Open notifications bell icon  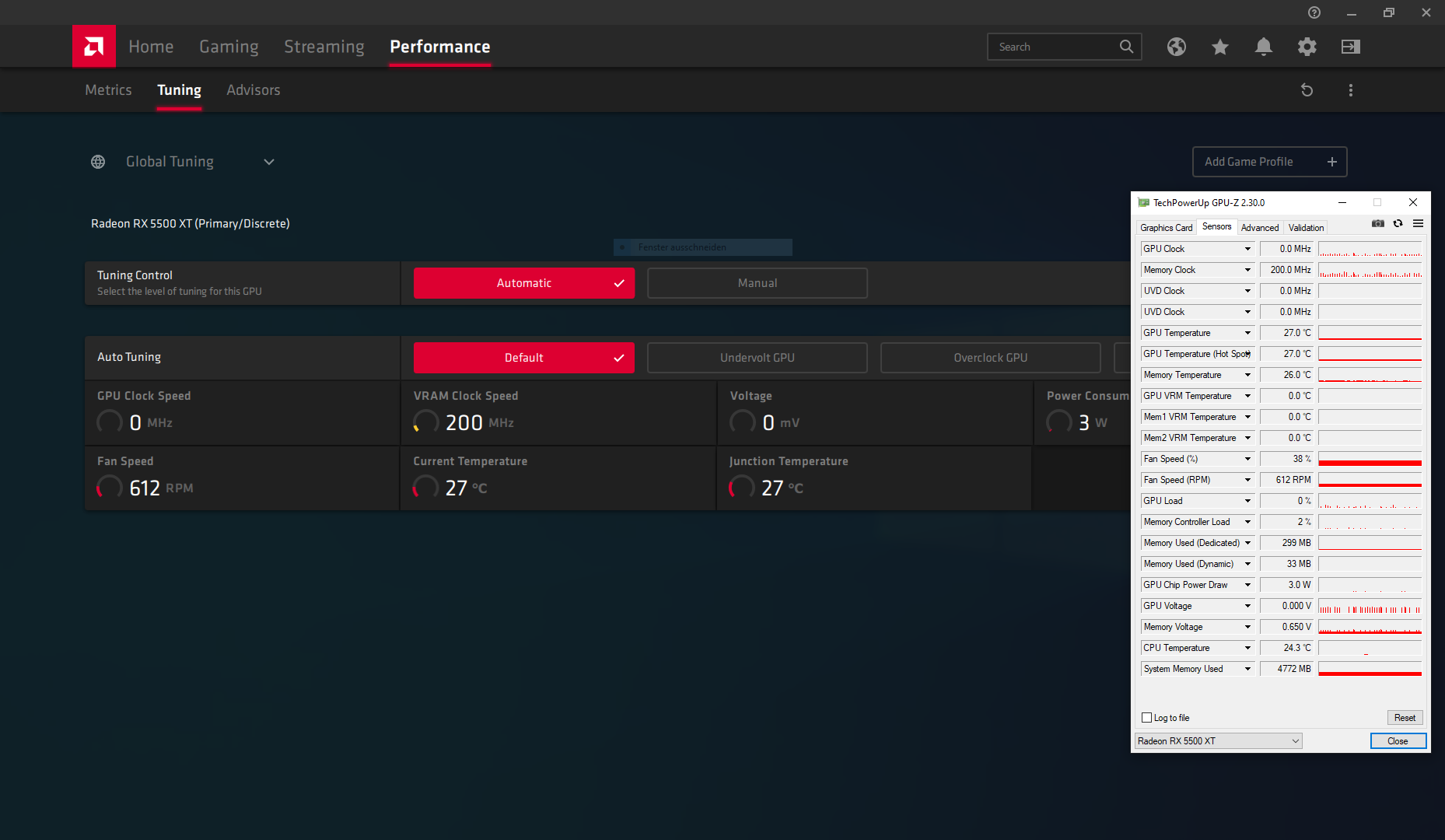pos(1264,47)
